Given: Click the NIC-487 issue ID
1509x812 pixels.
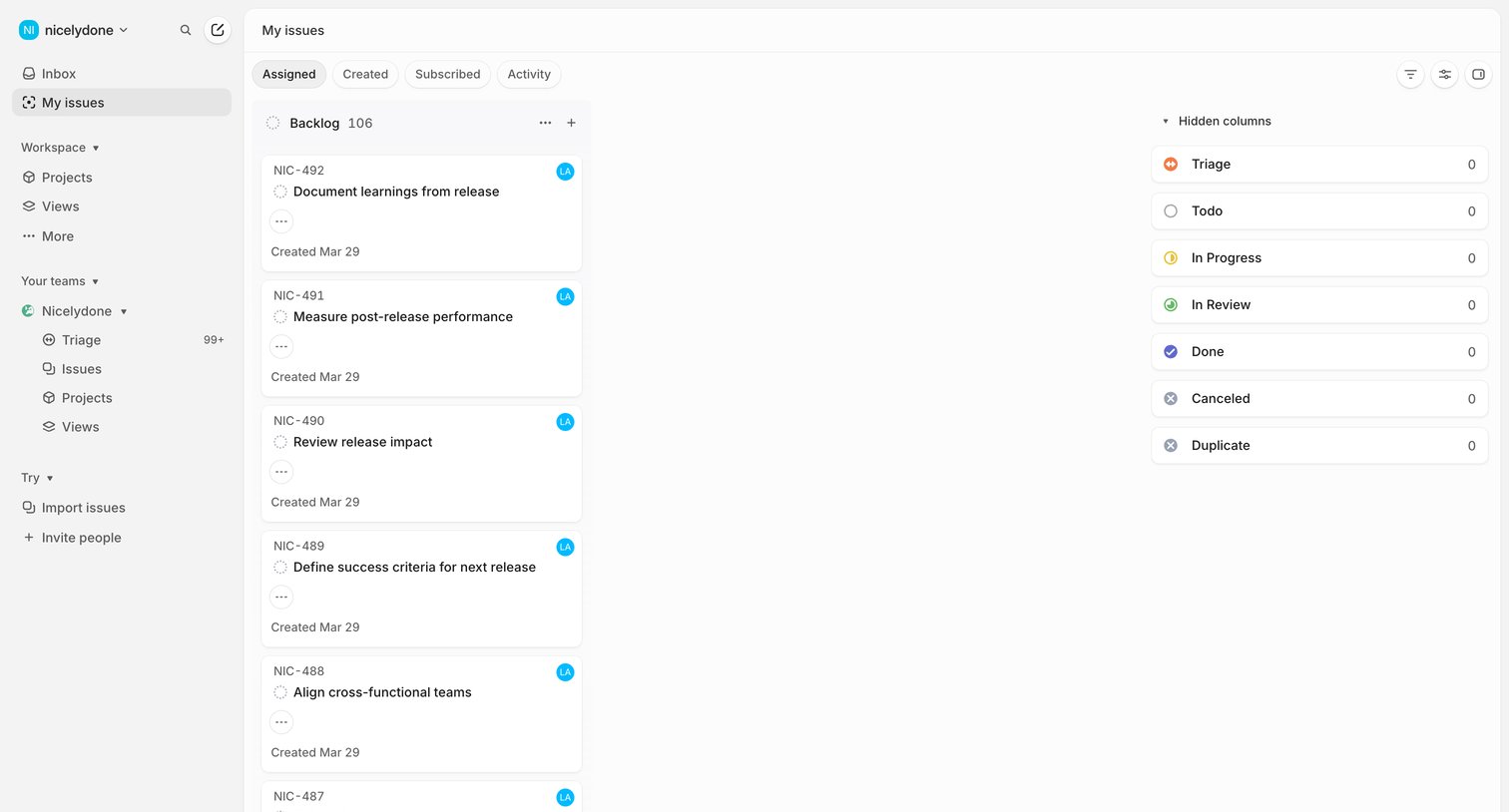Looking at the screenshot, I should pyautogui.click(x=298, y=796).
